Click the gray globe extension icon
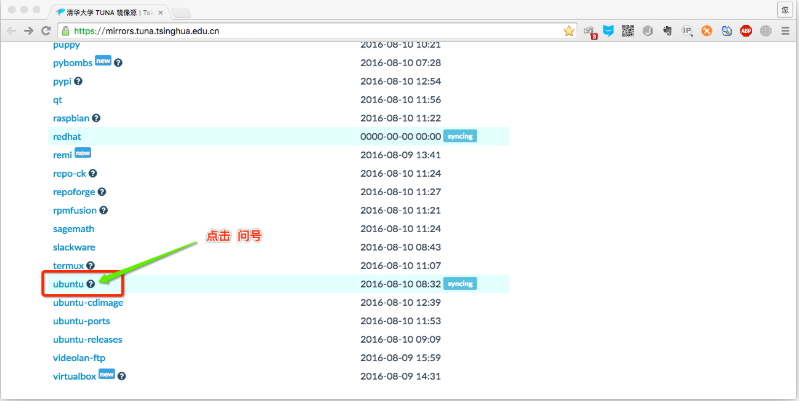The width and height of the screenshot is (799, 401). coord(765,31)
